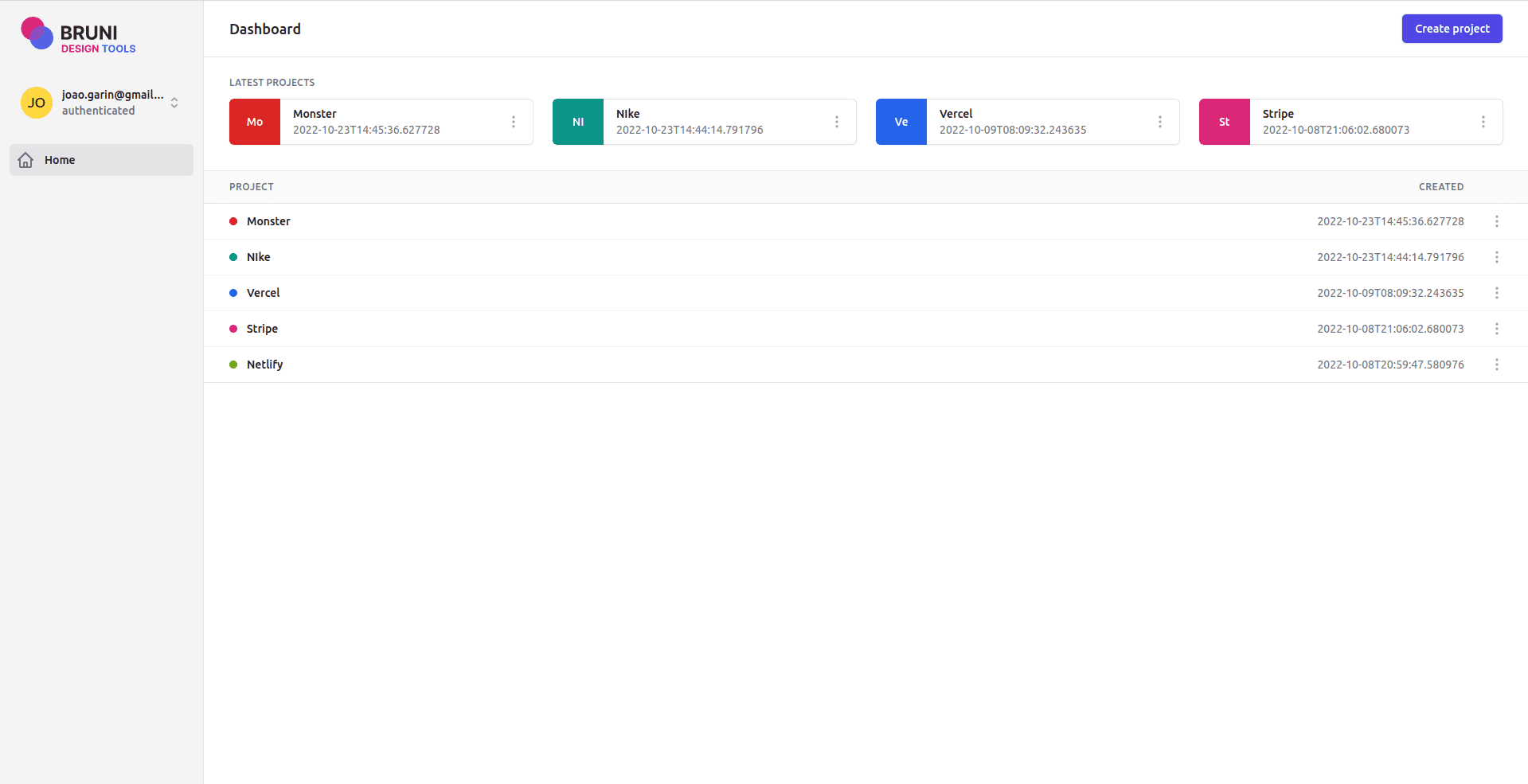
Task: Open the Netlify row actions menu
Action: [1497, 365]
